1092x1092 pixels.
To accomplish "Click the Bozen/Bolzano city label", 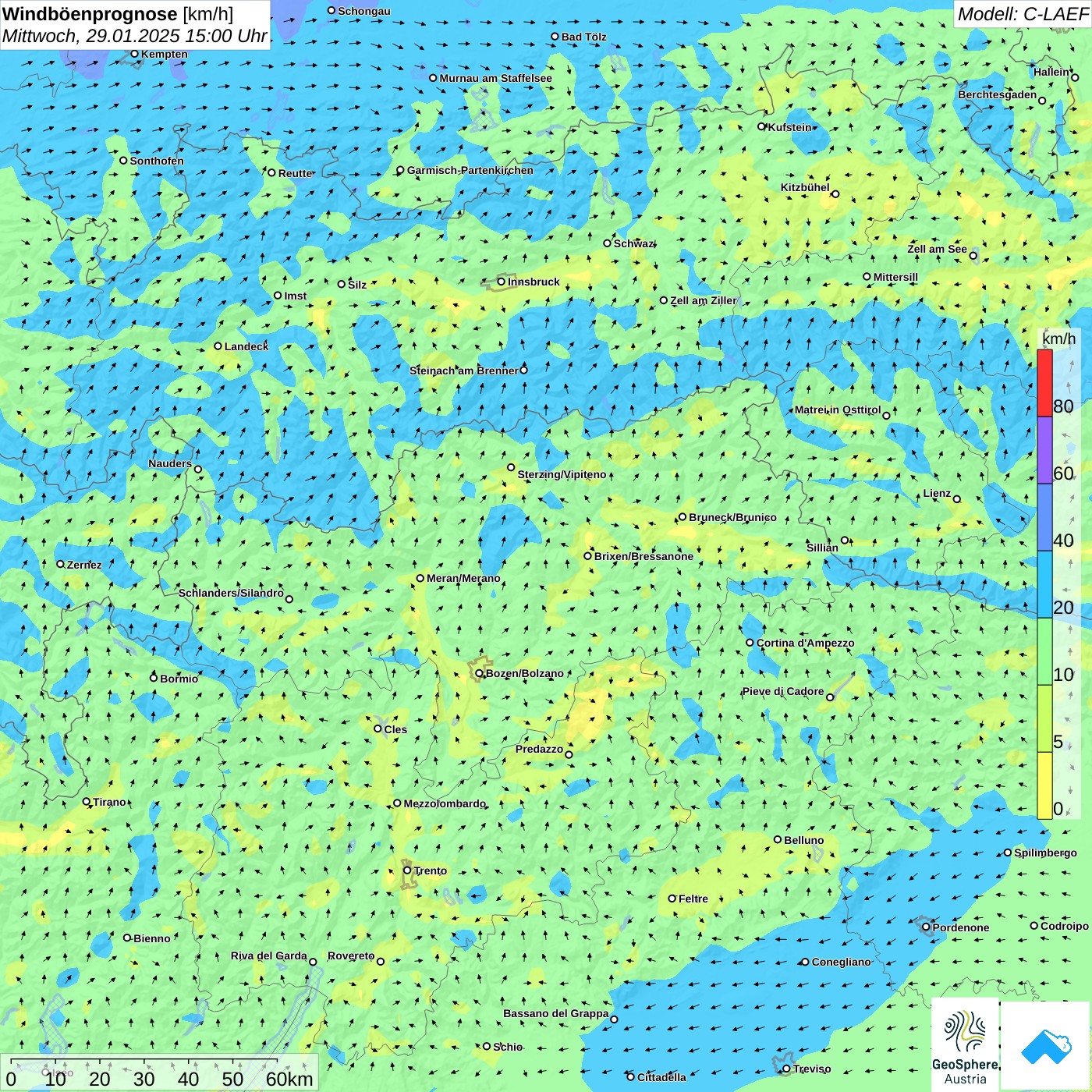I will 524,673.
